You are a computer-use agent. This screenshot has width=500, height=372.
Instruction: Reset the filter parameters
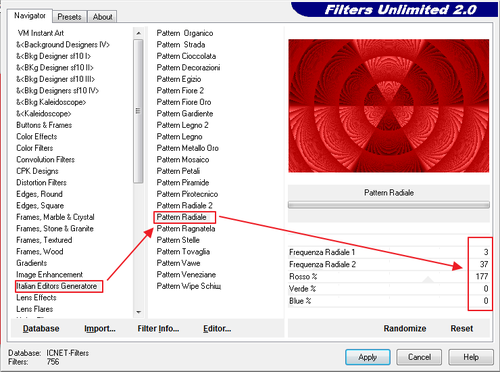[462, 329]
